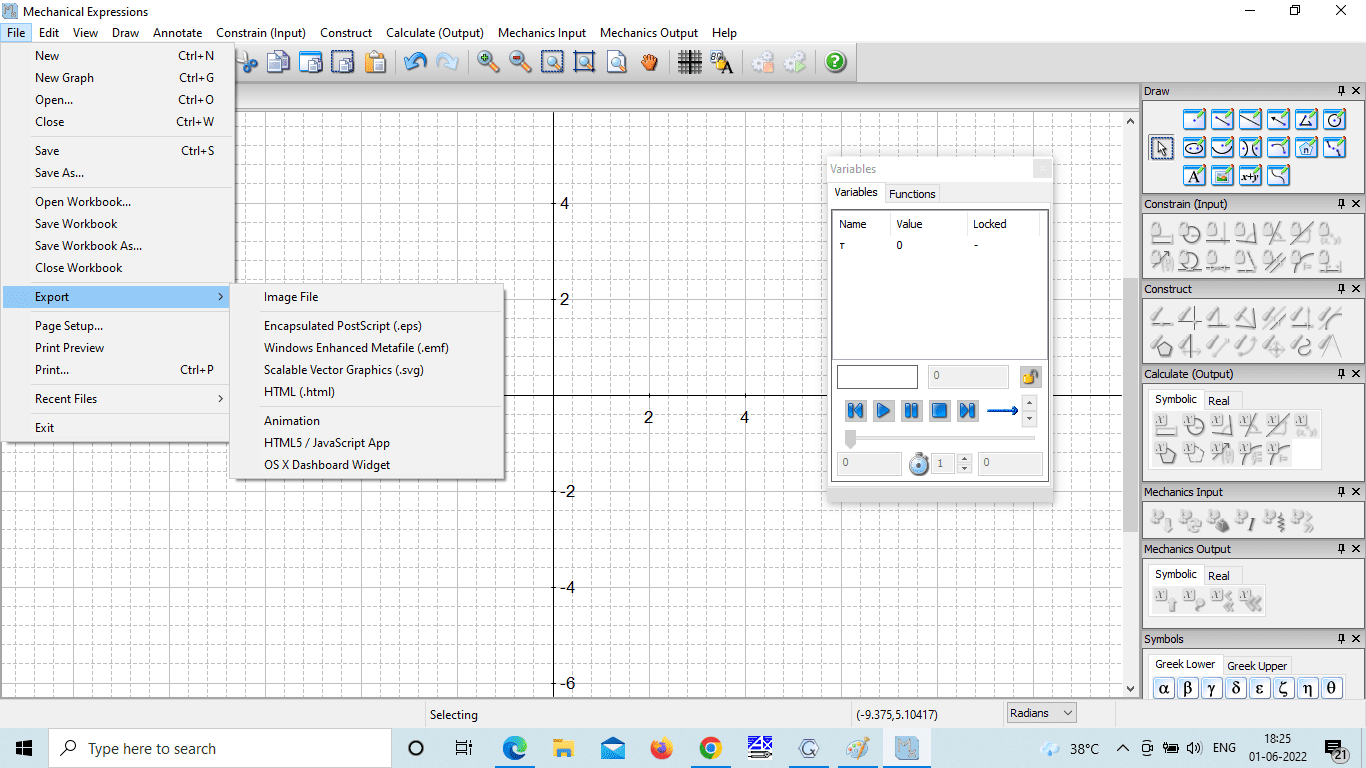1366x768 pixels.
Task: Pause the variable animation
Action: (911, 410)
